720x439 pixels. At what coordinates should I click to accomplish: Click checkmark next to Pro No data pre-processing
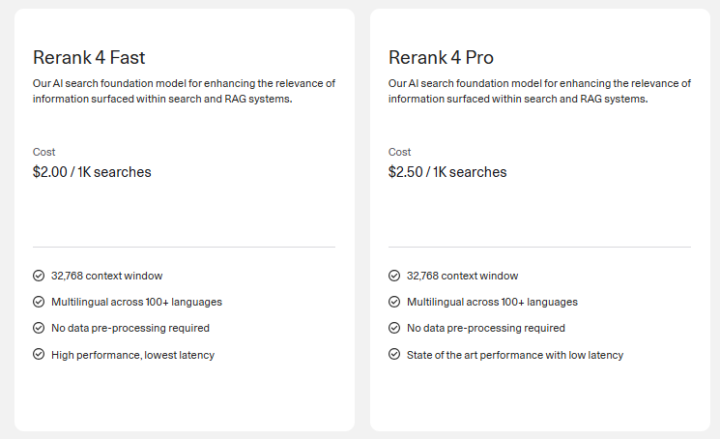(x=395, y=328)
